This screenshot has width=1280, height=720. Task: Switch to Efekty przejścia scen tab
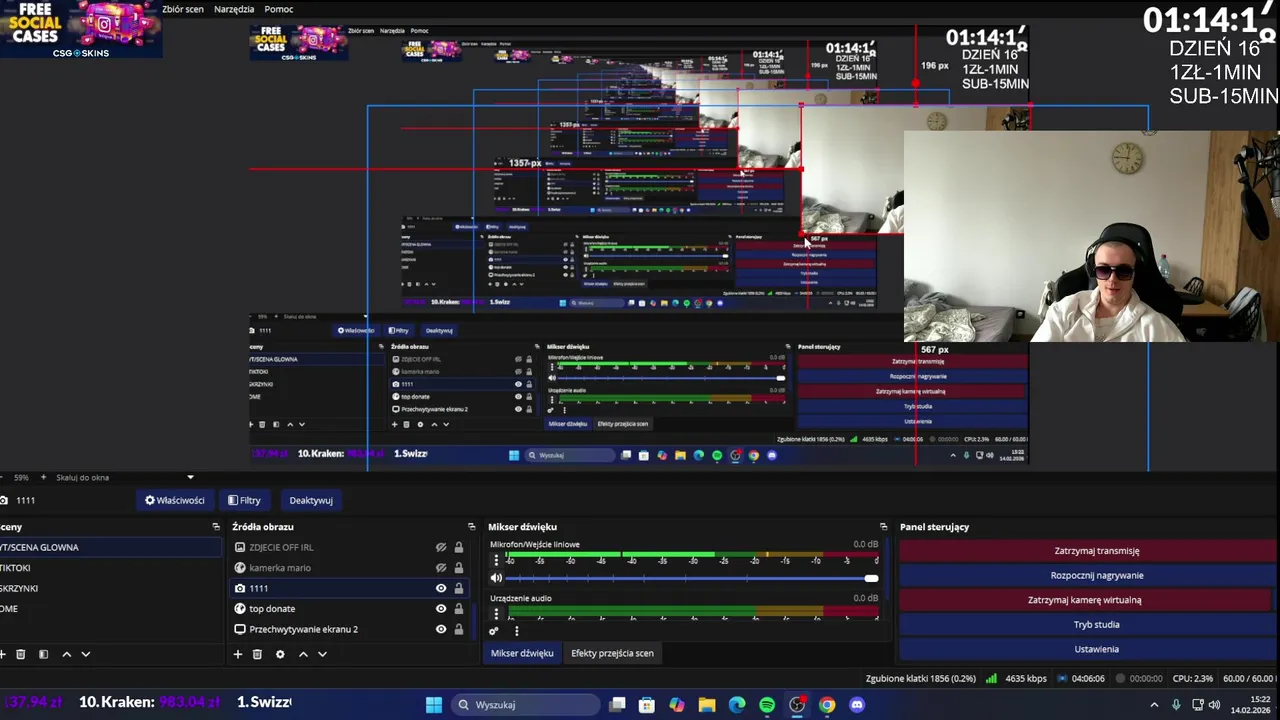coord(612,653)
